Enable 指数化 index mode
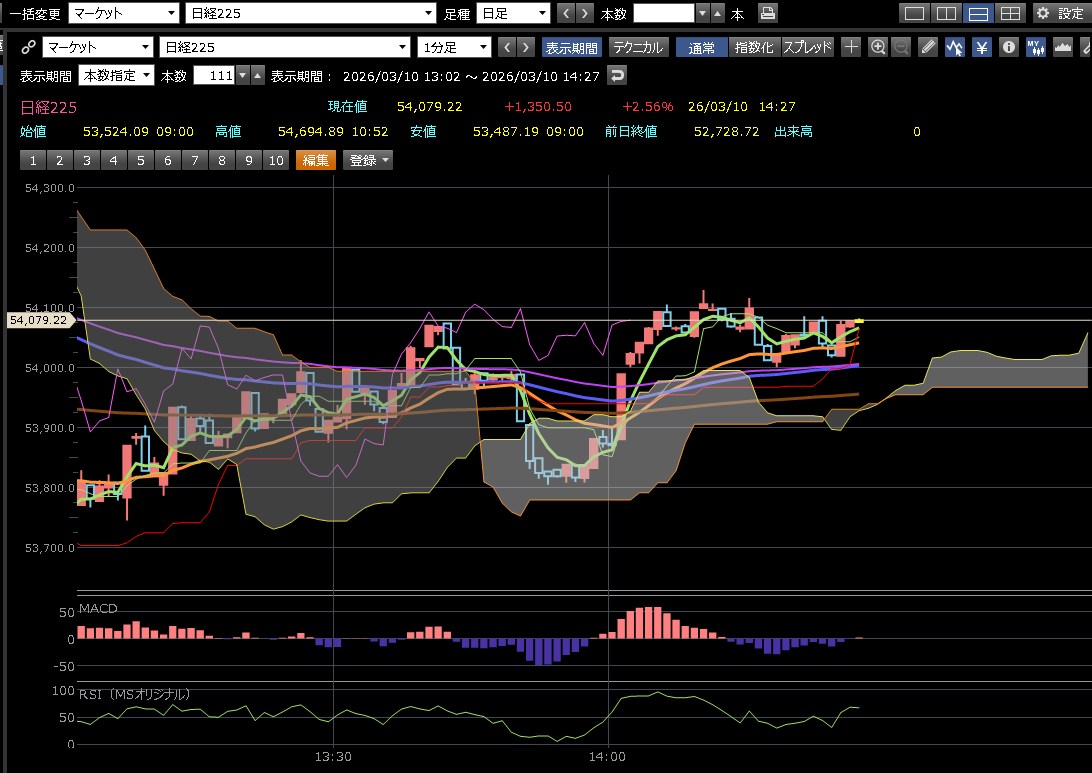Viewport: 1092px width, 773px height. [753, 47]
